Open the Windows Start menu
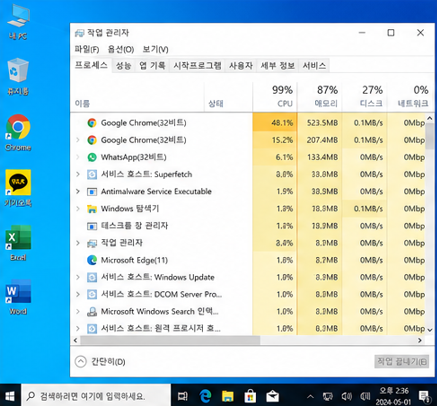 click(x=10, y=396)
